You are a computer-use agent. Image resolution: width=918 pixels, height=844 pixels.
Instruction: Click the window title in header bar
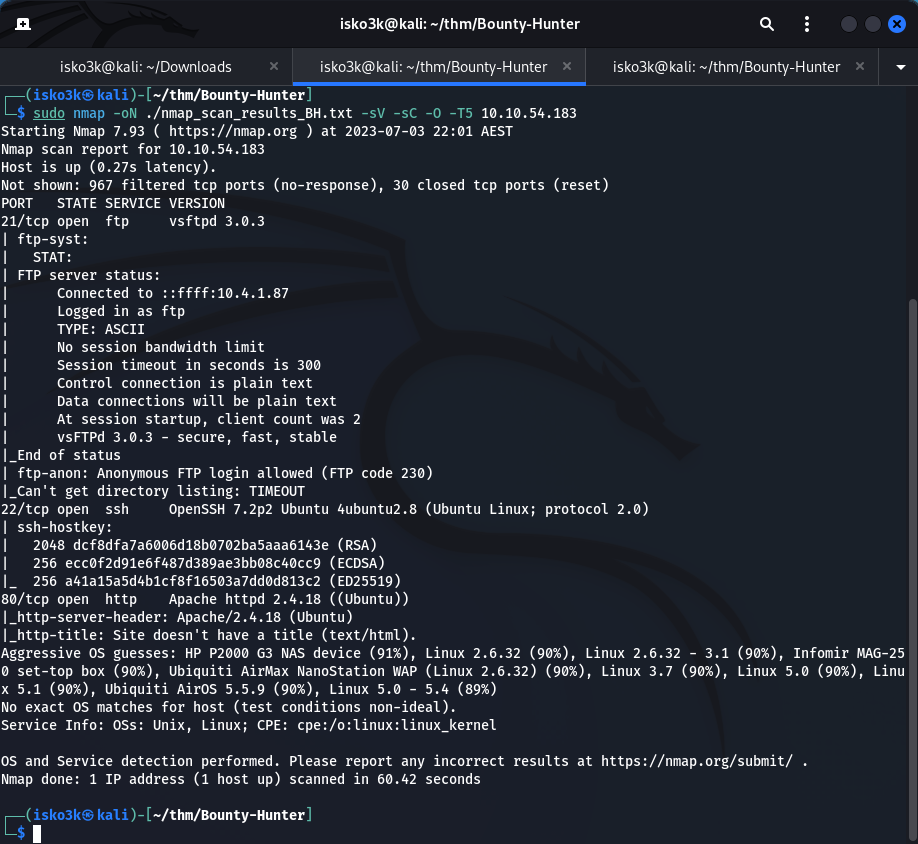click(x=457, y=24)
